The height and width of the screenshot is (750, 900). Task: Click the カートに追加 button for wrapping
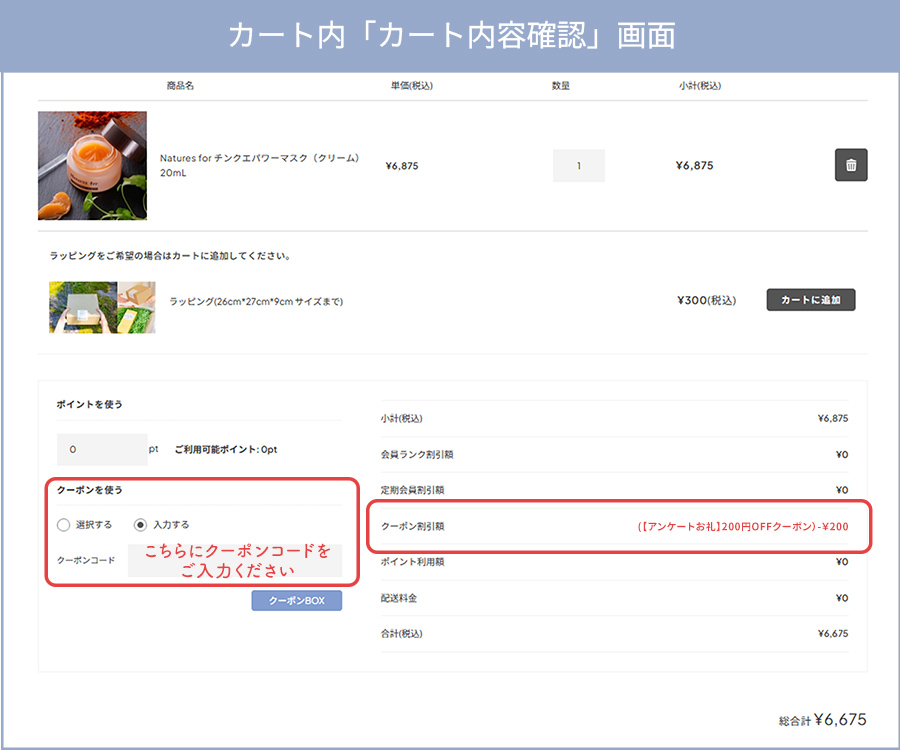point(810,300)
